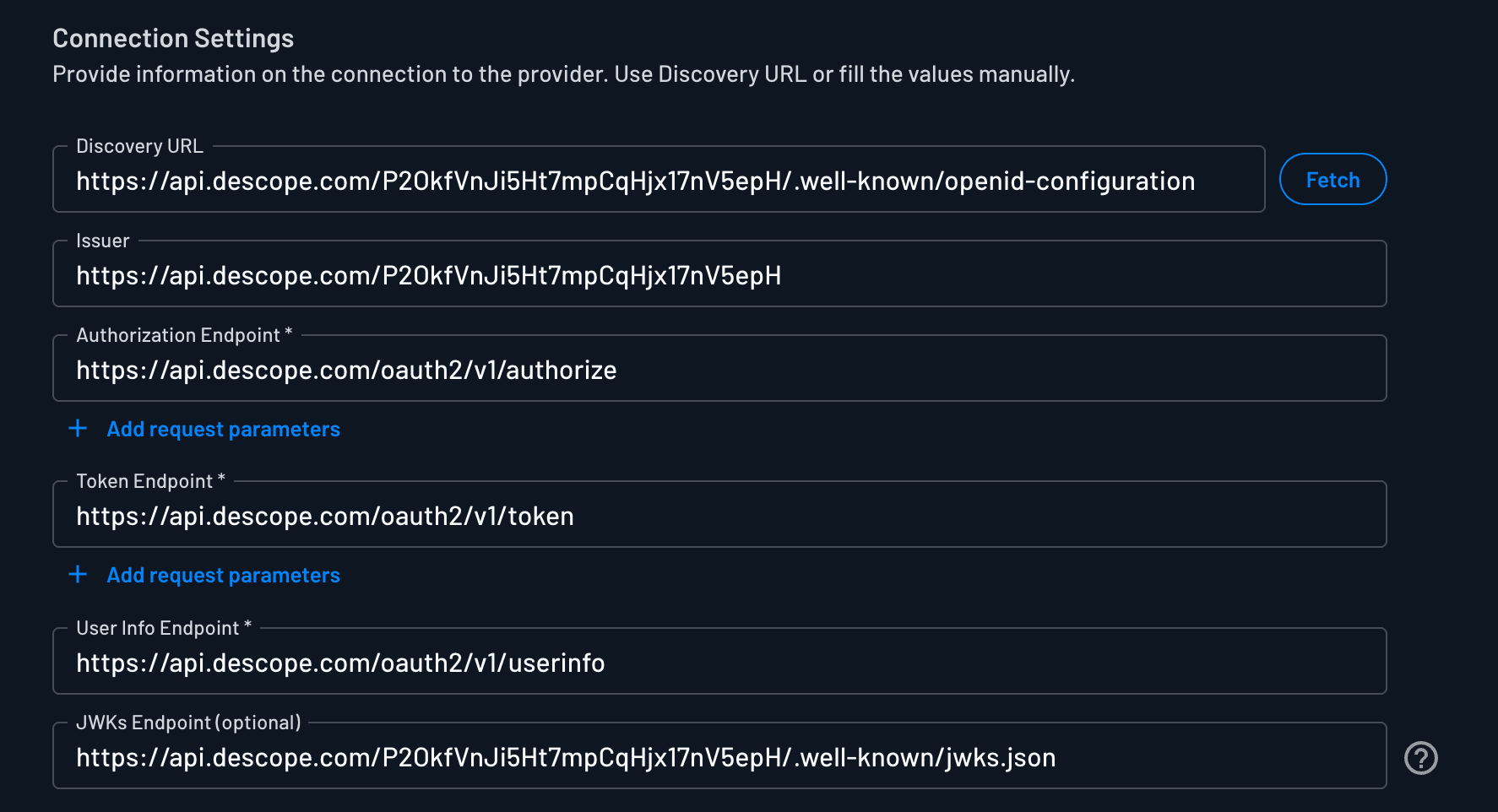Click the openid-configuration URL text

635,180
